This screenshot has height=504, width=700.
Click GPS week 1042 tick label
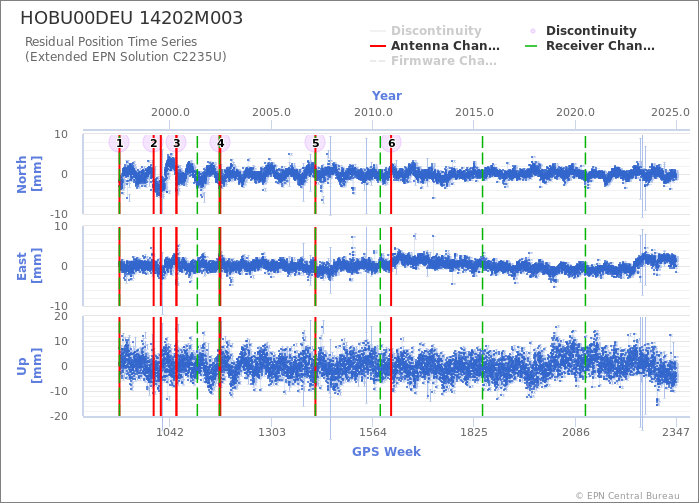pyautogui.click(x=170, y=432)
